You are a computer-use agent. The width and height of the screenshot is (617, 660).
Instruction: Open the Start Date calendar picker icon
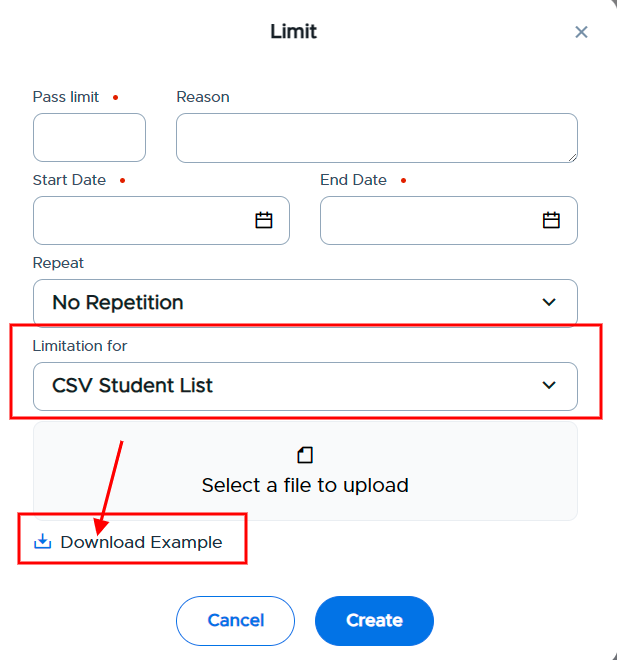264,220
